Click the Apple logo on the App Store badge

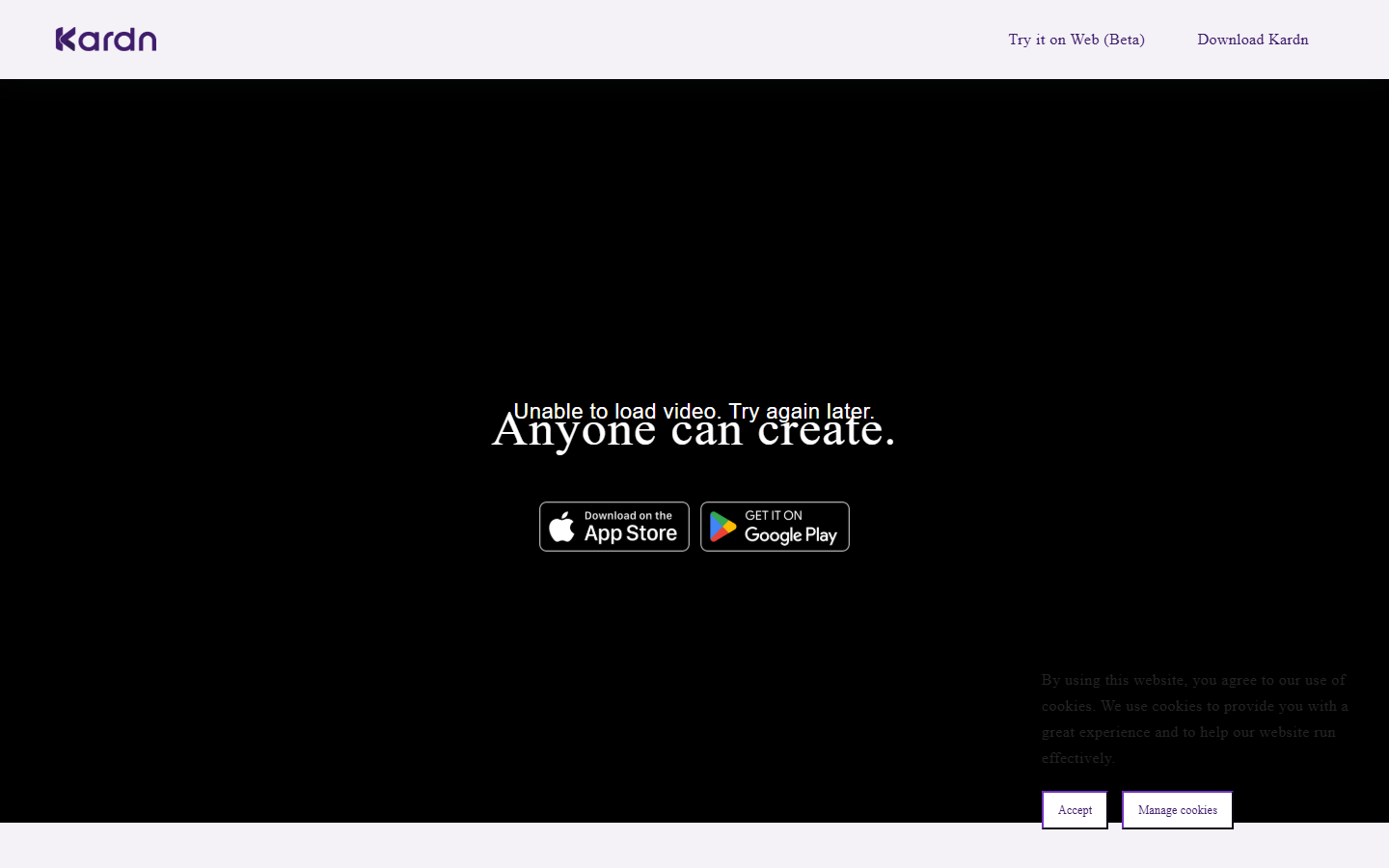(x=561, y=527)
